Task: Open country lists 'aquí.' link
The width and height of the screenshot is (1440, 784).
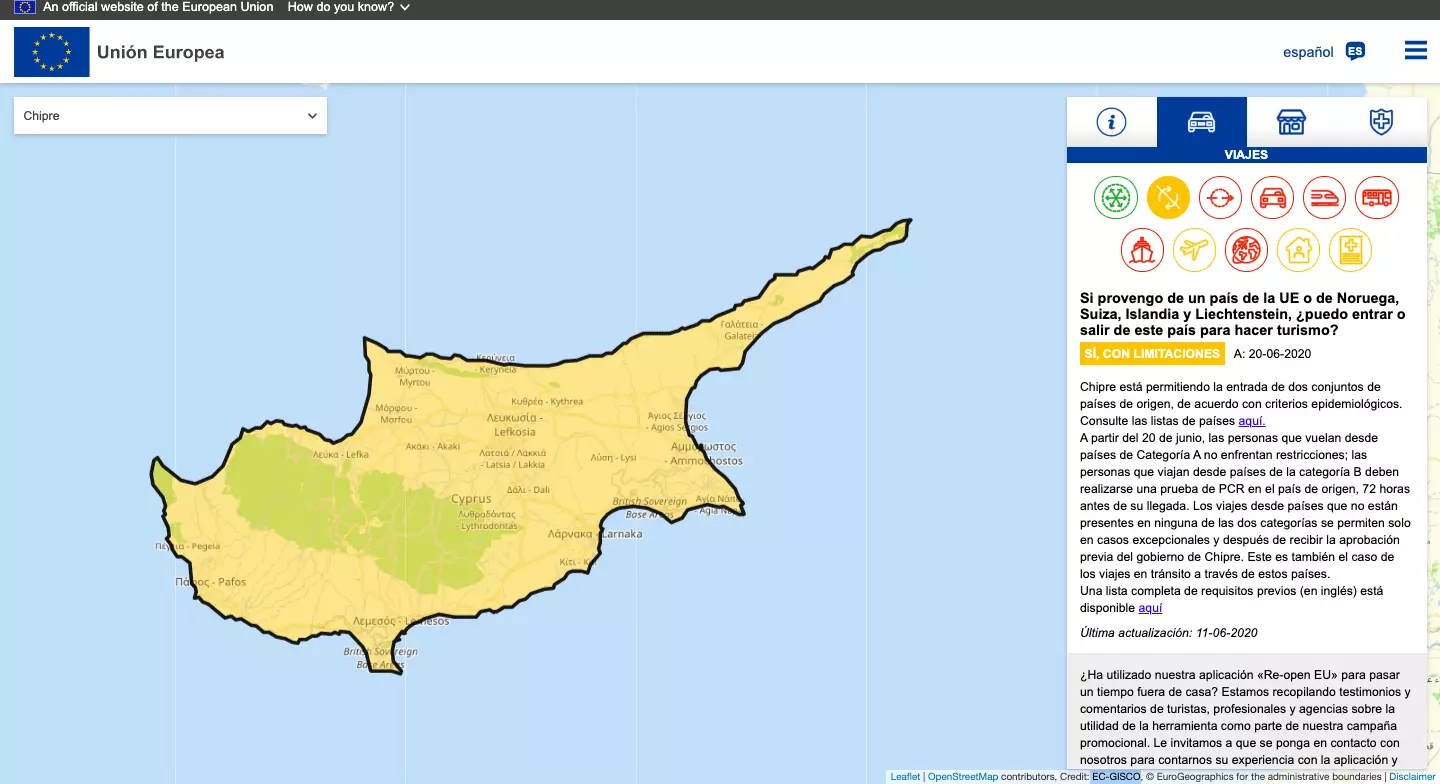Action: point(1252,421)
